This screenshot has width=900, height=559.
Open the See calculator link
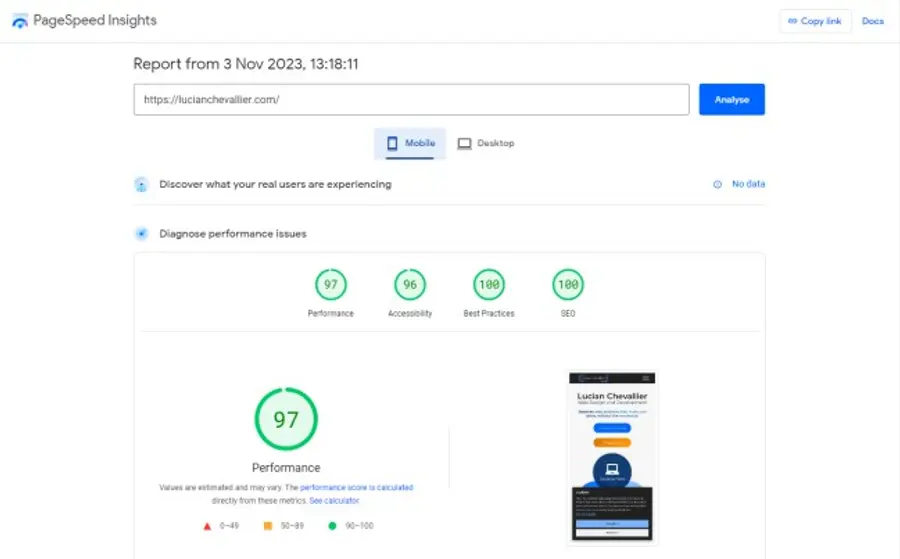point(334,500)
